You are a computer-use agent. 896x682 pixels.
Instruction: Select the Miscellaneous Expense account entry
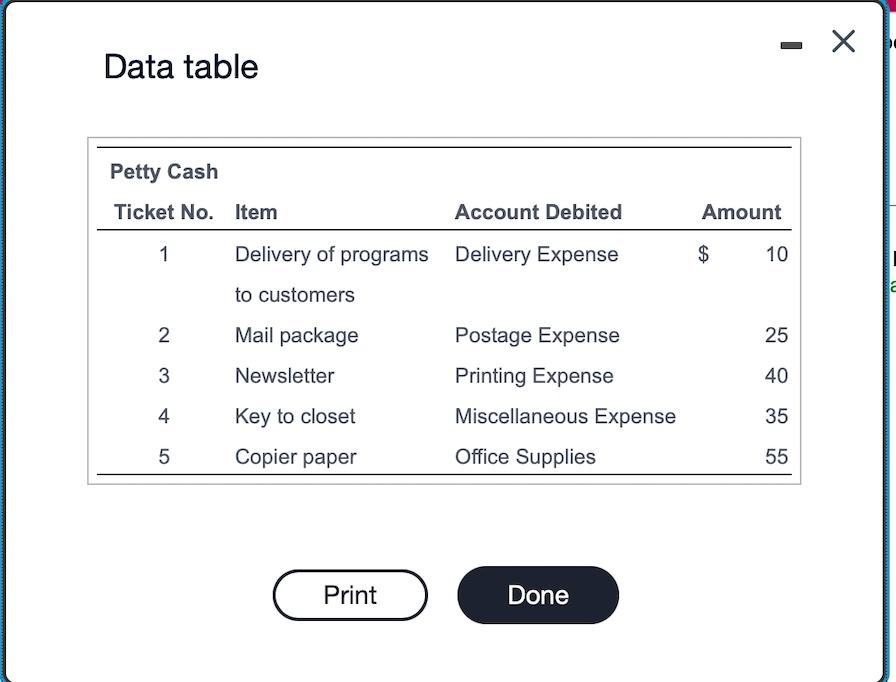[565, 416]
